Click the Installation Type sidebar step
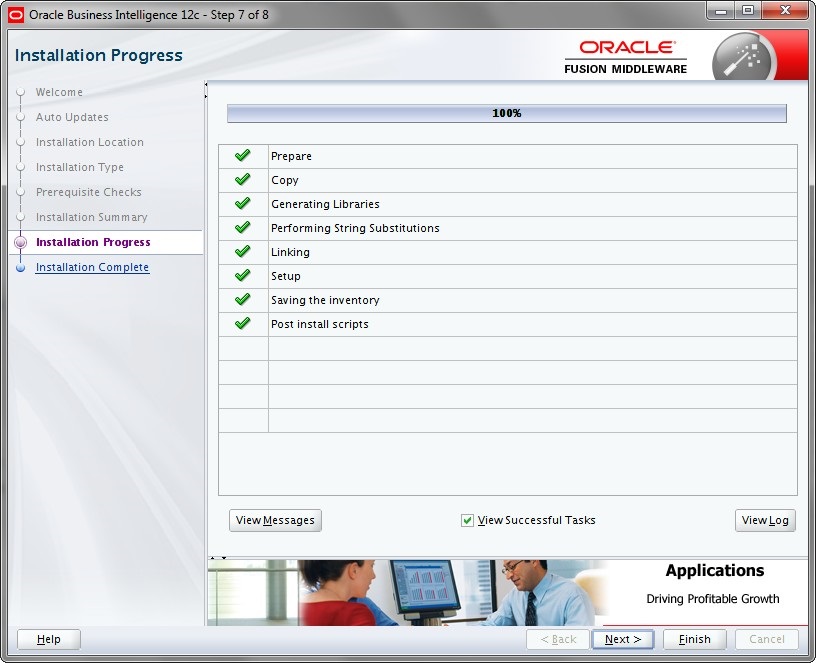Viewport: 816px width, 663px height. tap(80, 167)
